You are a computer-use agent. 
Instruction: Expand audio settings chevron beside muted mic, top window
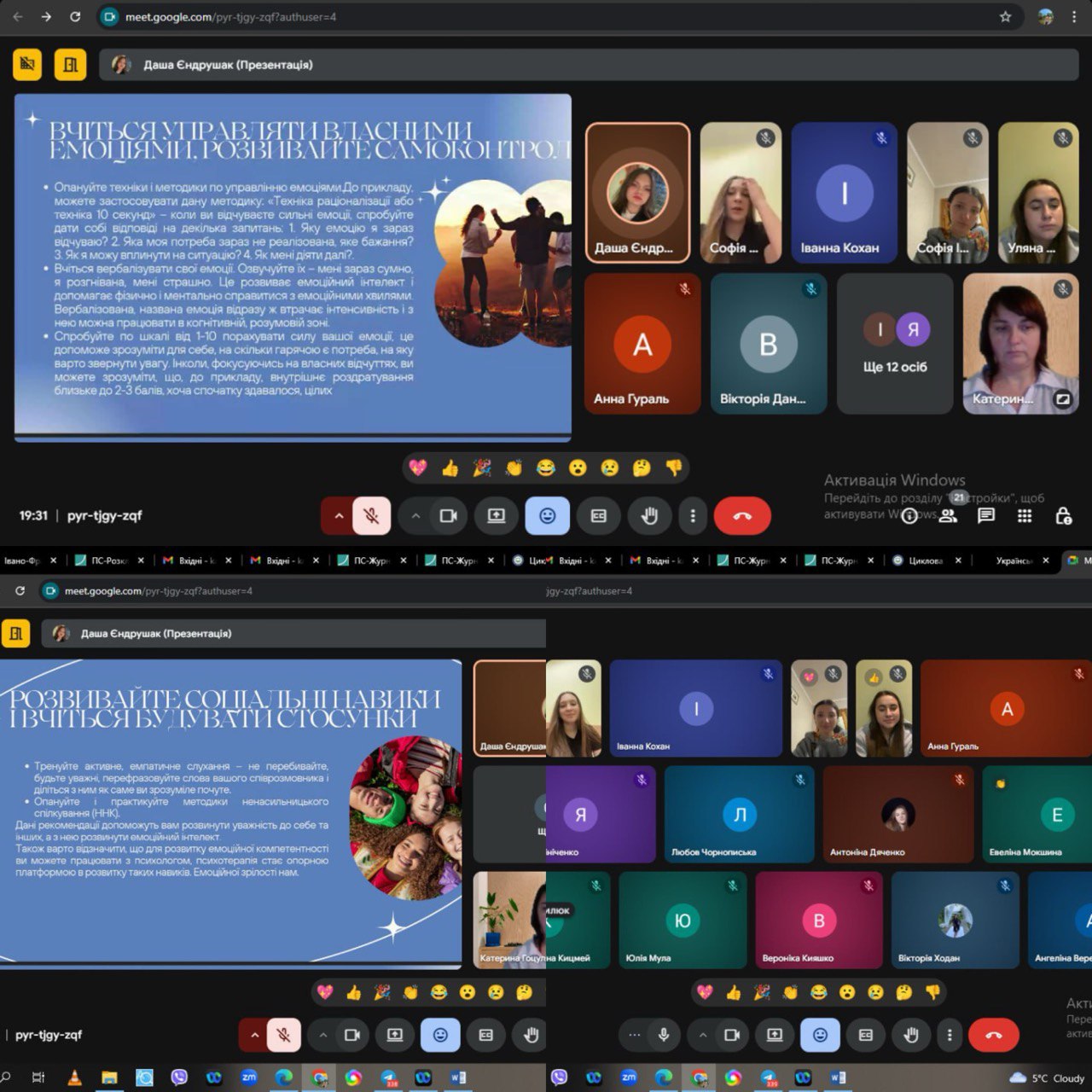339,515
